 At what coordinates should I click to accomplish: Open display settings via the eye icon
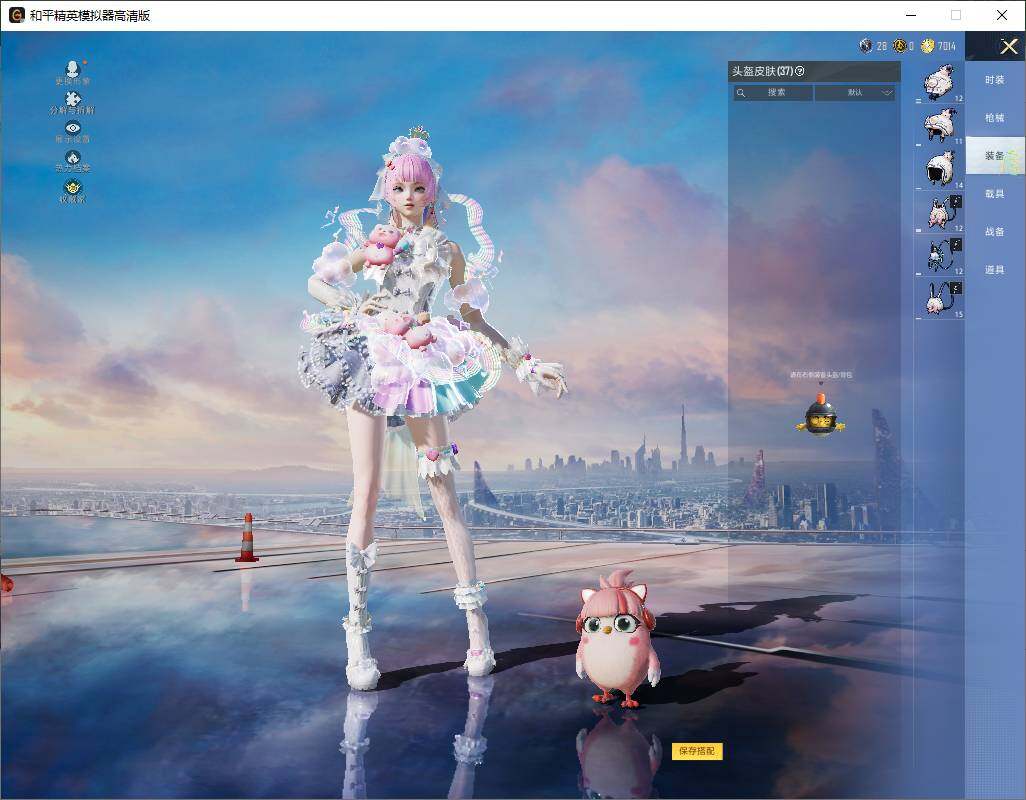[x=73, y=128]
